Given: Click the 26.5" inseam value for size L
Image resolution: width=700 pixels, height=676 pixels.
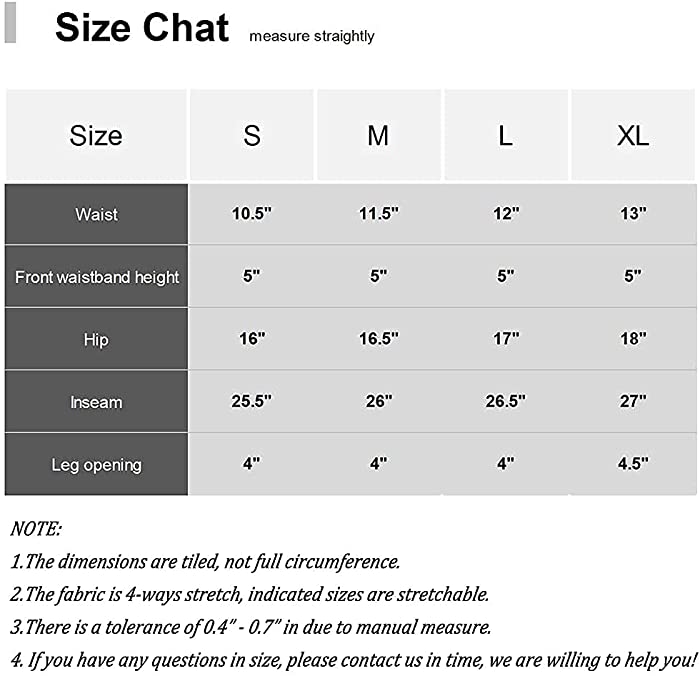Looking at the screenshot, I should (x=505, y=401).
